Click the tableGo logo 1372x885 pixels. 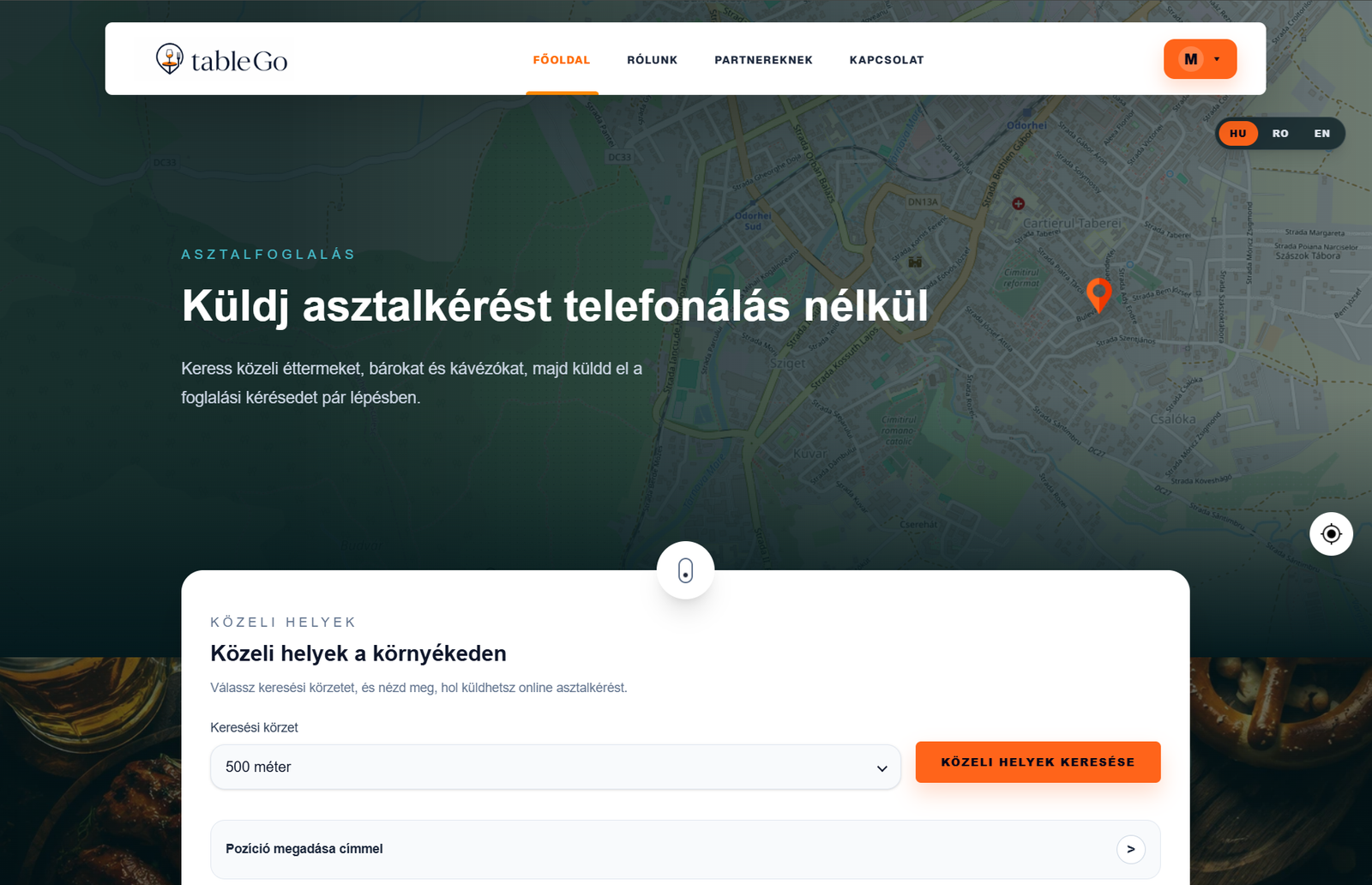click(221, 59)
